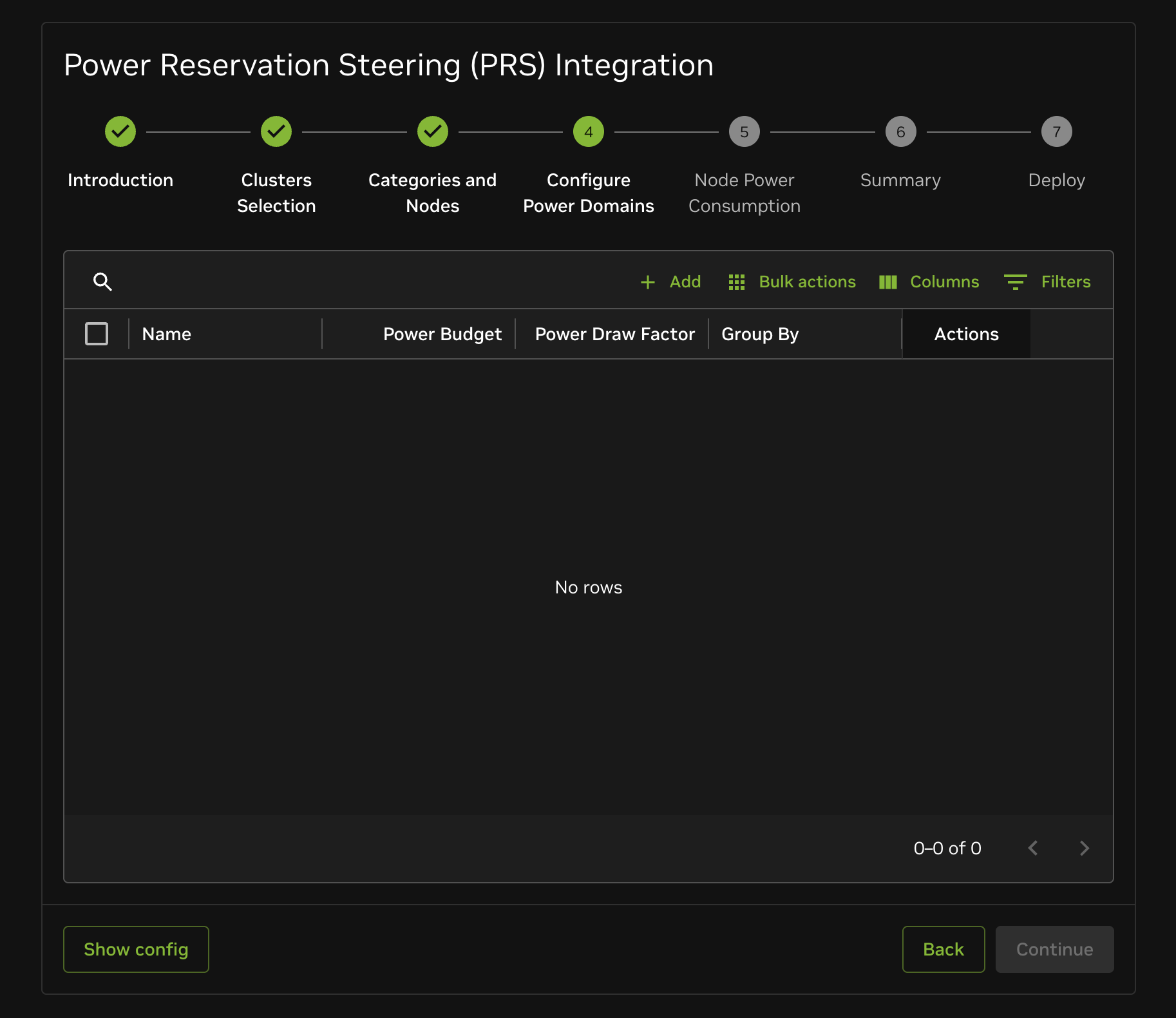Go to next page arrow
This screenshot has width=1176, height=1018.
click(1085, 848)
